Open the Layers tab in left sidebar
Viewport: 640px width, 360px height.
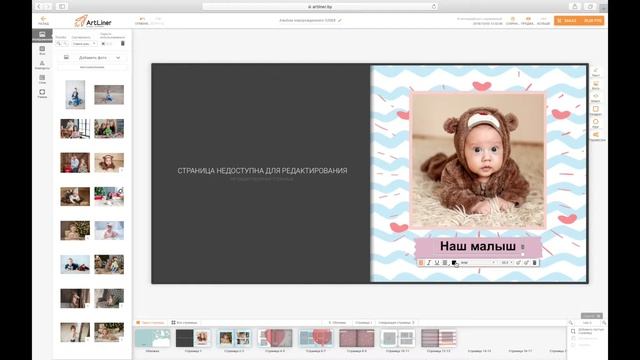pos(42,79)
